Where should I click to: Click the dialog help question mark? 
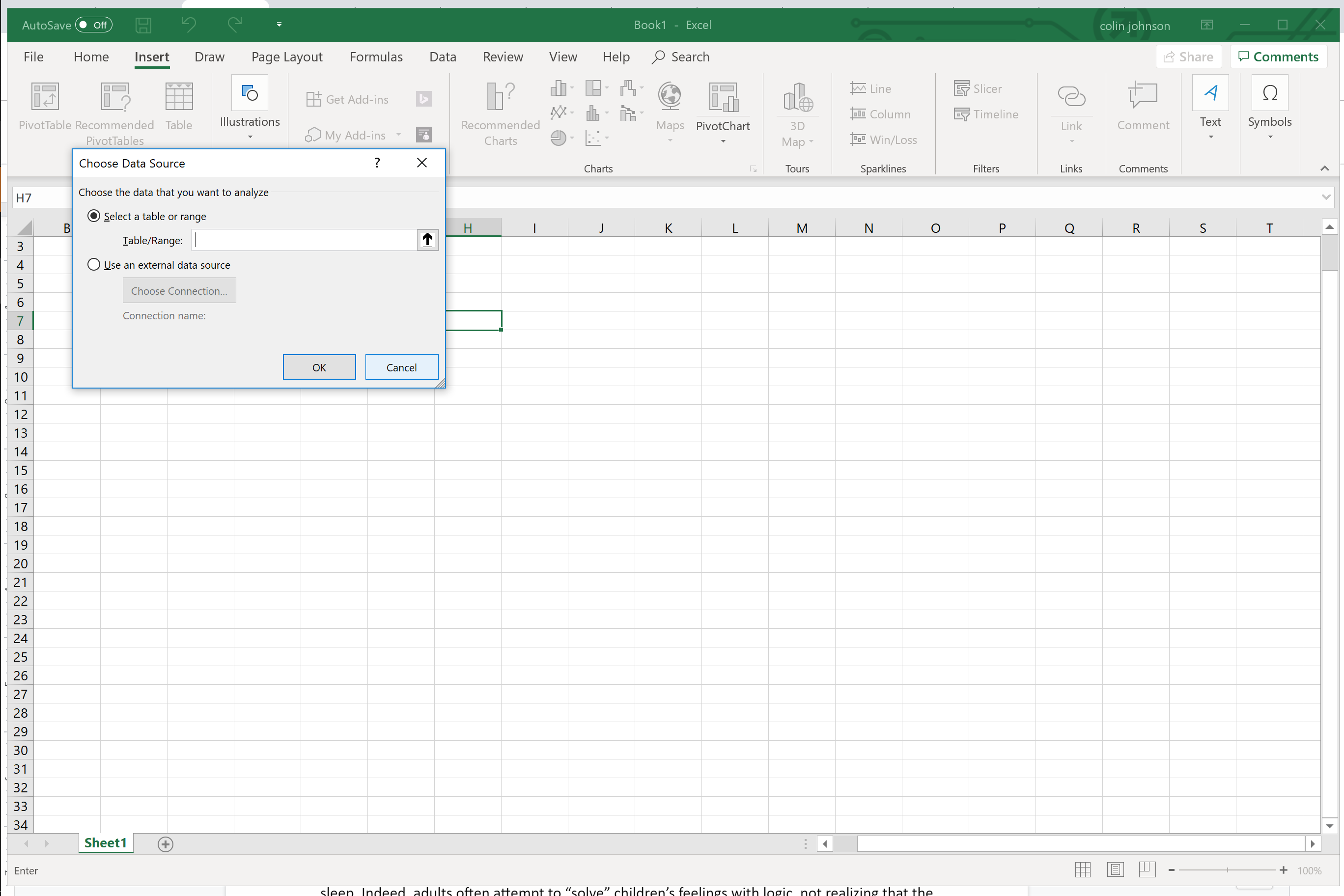pyautogui.click(x=377, y=164)
